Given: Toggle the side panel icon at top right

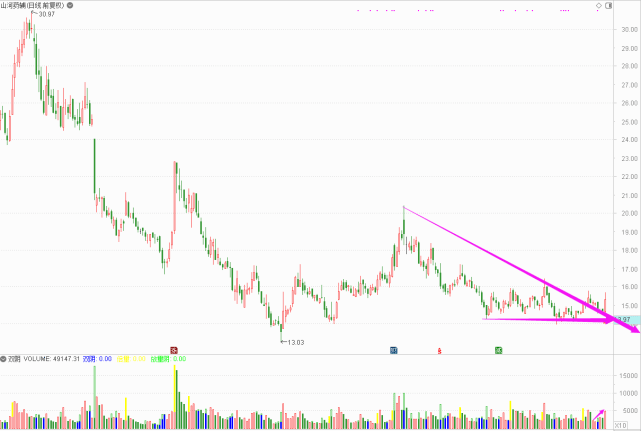Looking at the screenshot, I should coord(608,6).
